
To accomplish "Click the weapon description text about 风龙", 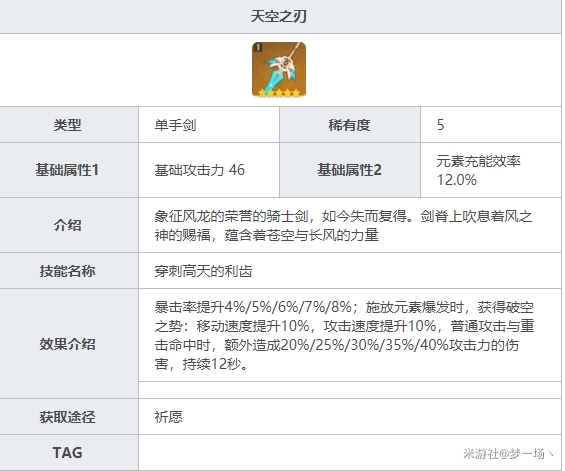I will [343, 226].
